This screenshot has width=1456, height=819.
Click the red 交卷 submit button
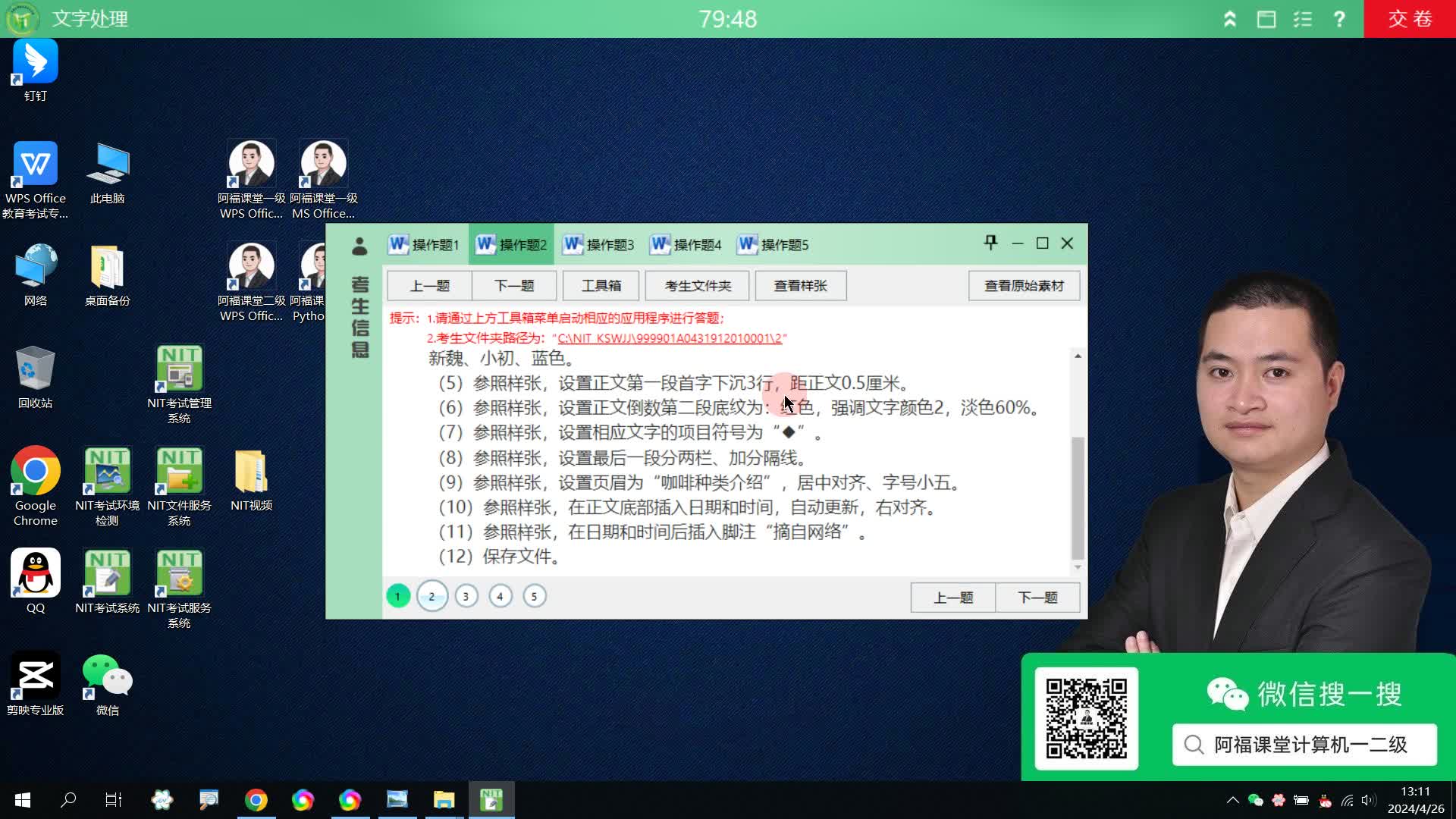pyautogui.click(x=1409, y=19)
